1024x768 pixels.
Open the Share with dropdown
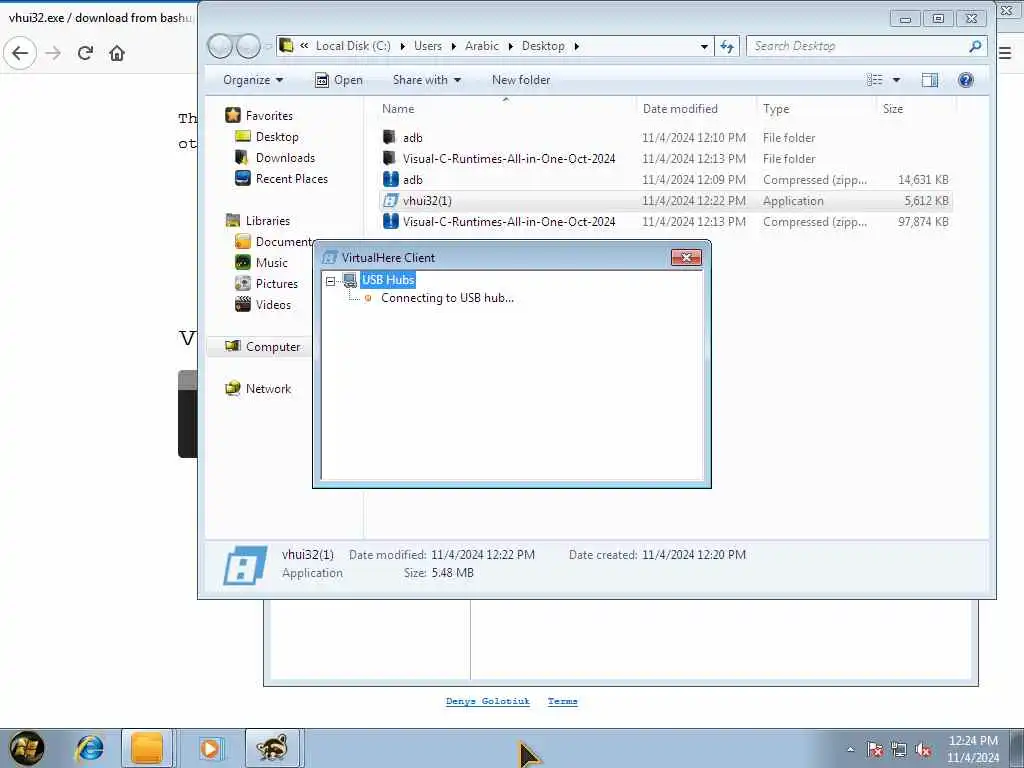(426, 80)
